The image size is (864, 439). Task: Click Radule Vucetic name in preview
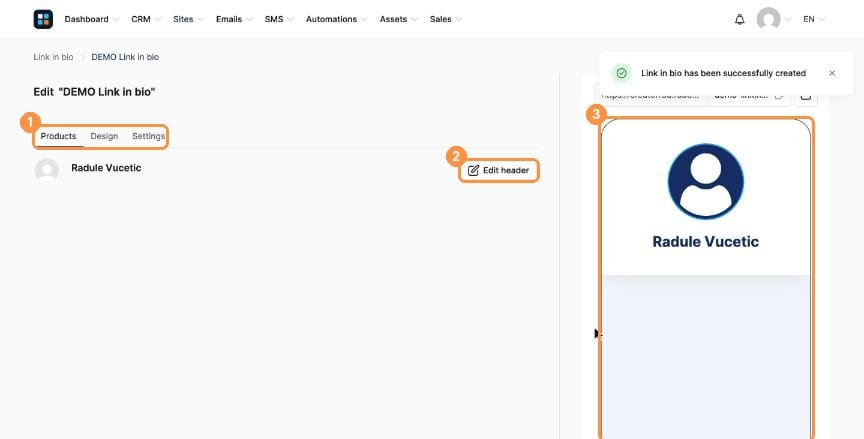[x=705, y=242]
